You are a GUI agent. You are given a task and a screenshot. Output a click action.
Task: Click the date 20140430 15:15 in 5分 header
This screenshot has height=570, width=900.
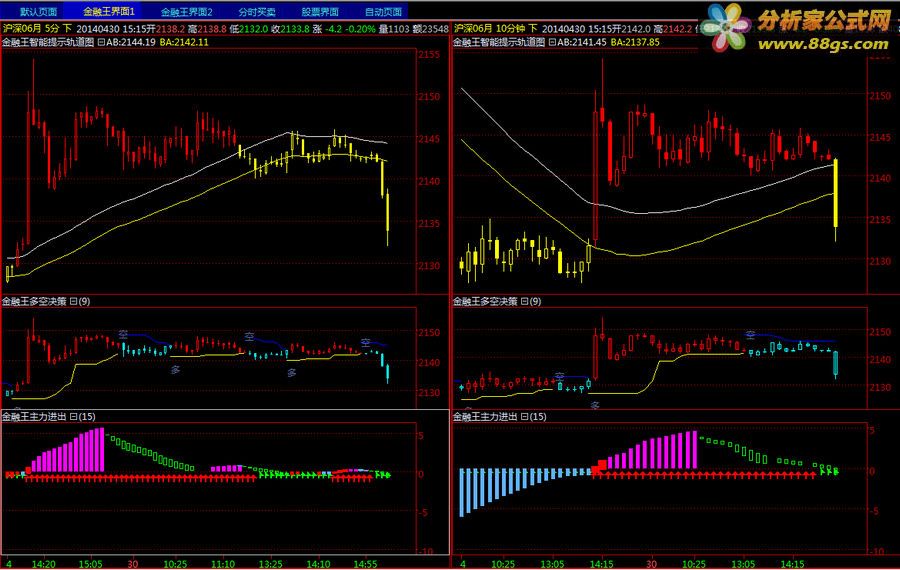tap(110, 28)
